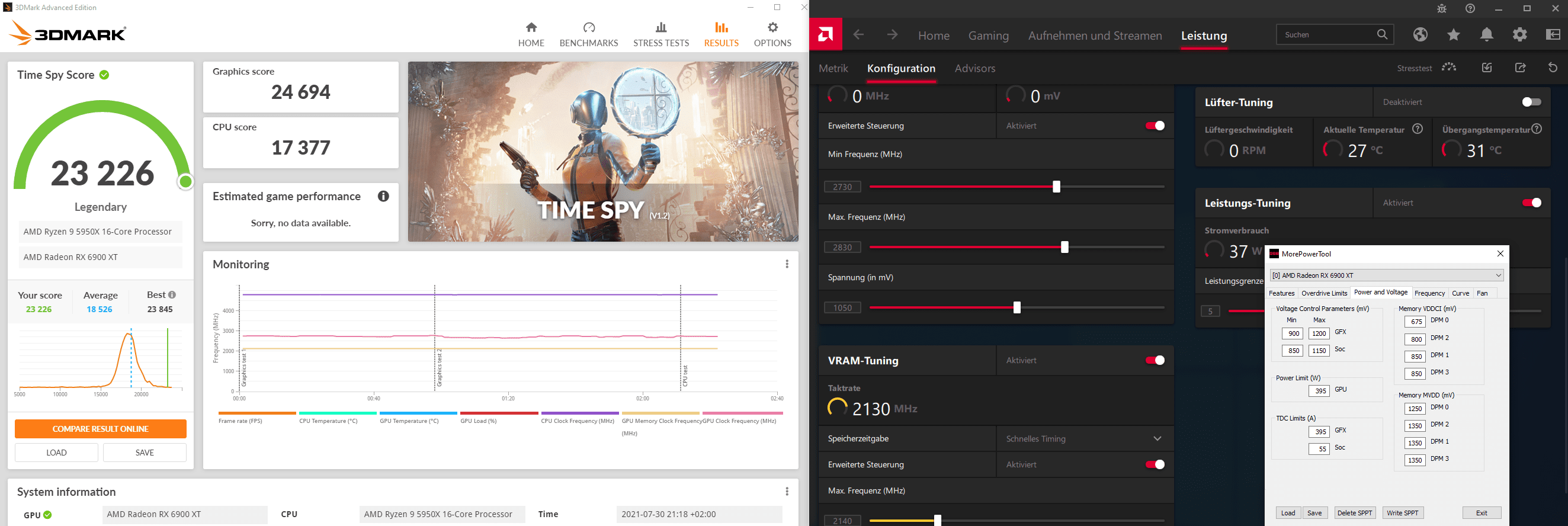
Task: Switch to the Metrik tab
Action: point(833,68)
